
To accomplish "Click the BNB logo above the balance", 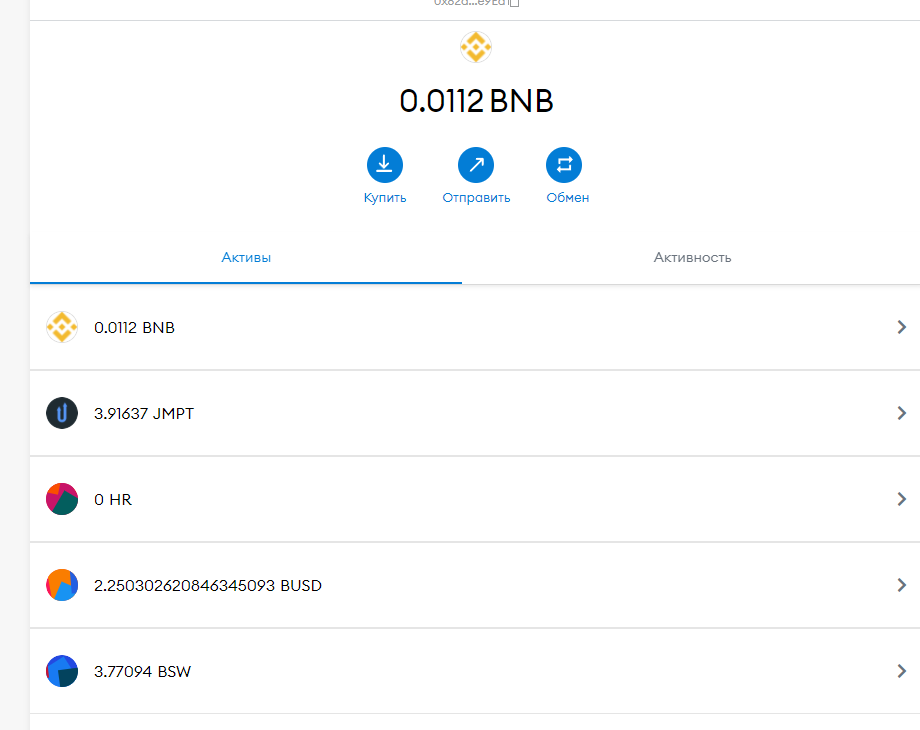I will click(476, 46).
